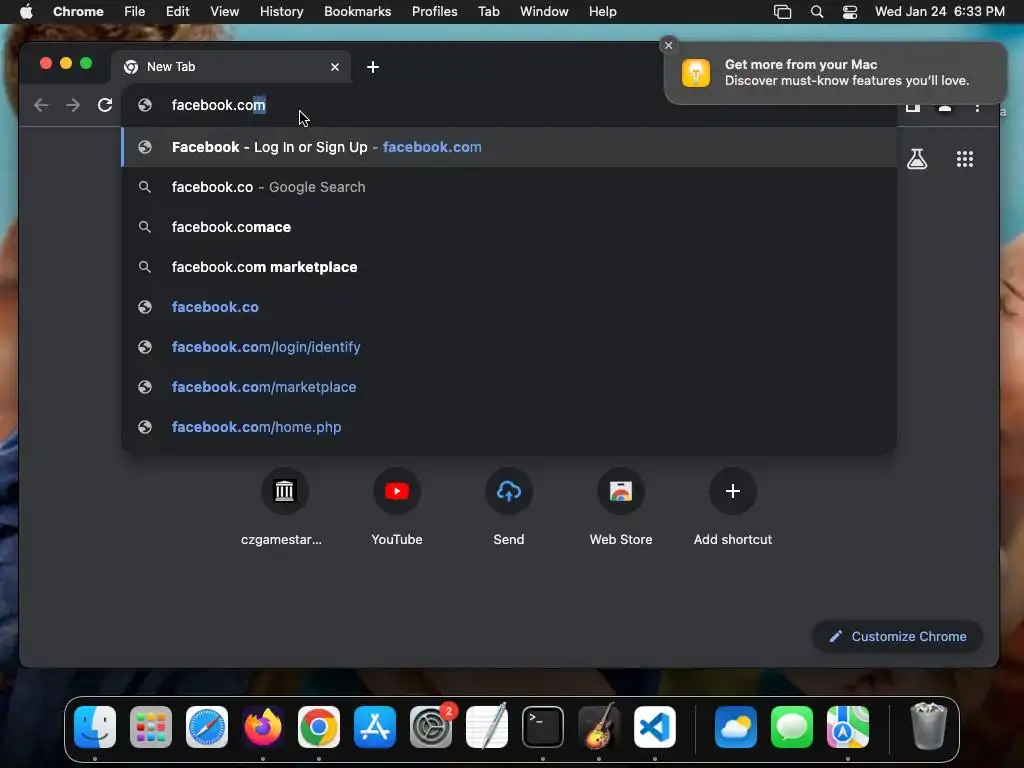Choose the facebook.comace search suggestion

[509, 227]
